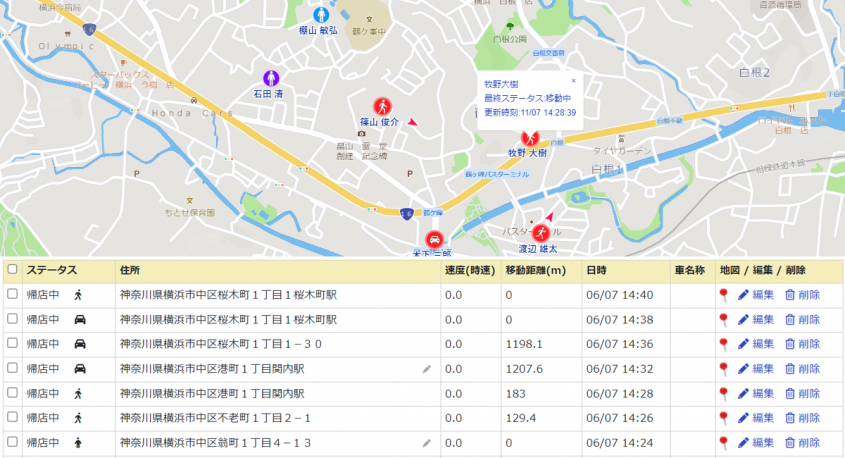Toggle the select-all checkbox in table header
Image resolution: width=845 pixels, height=458 pixels.
click(12, 269)
